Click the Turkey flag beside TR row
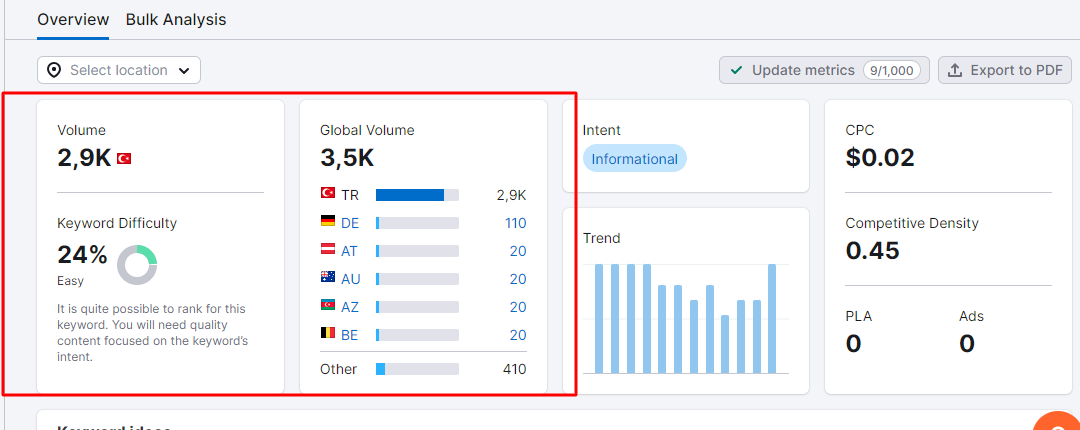 point(328,193)
